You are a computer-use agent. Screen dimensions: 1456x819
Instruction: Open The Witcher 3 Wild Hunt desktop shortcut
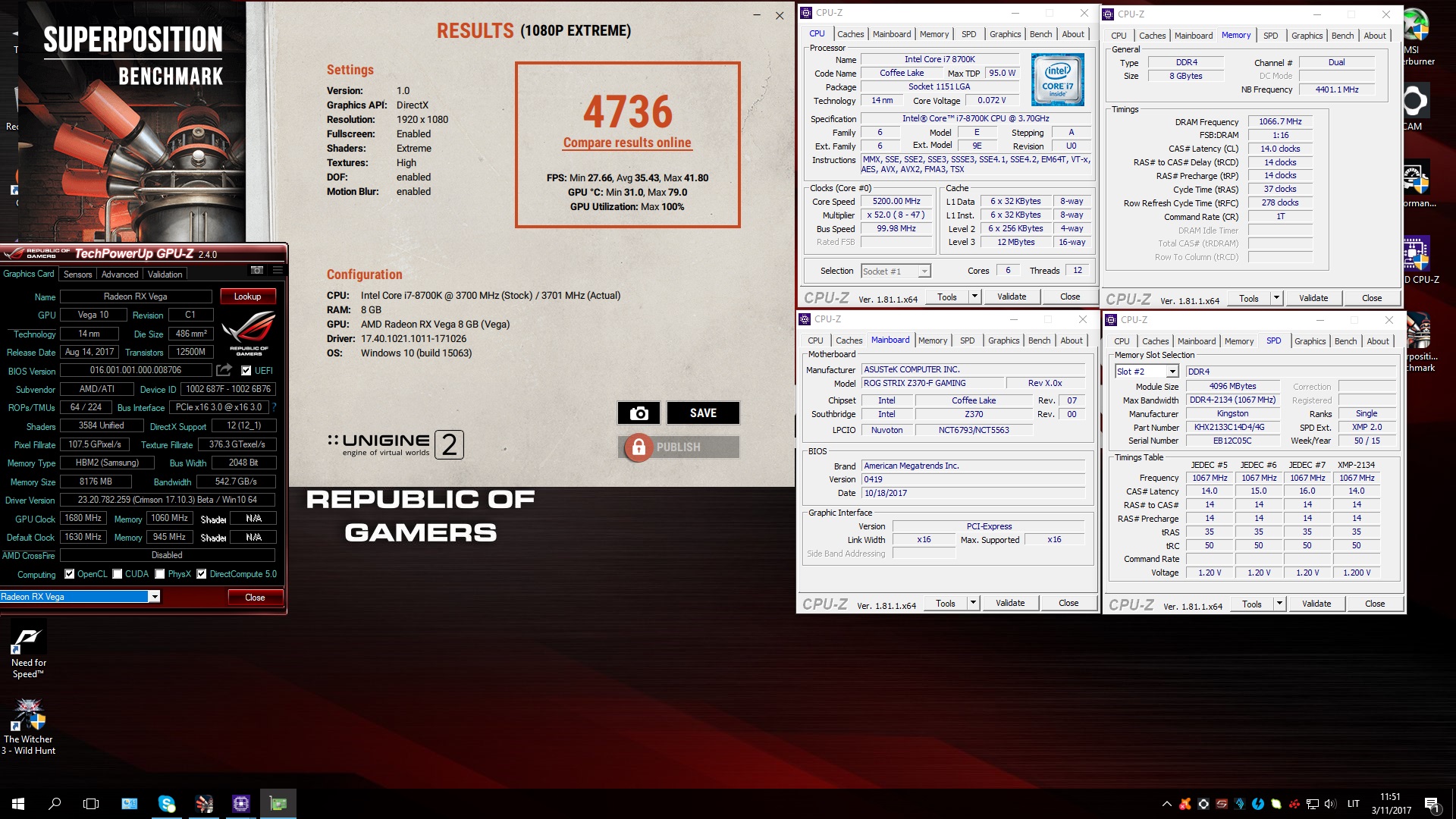pos(28,726)
